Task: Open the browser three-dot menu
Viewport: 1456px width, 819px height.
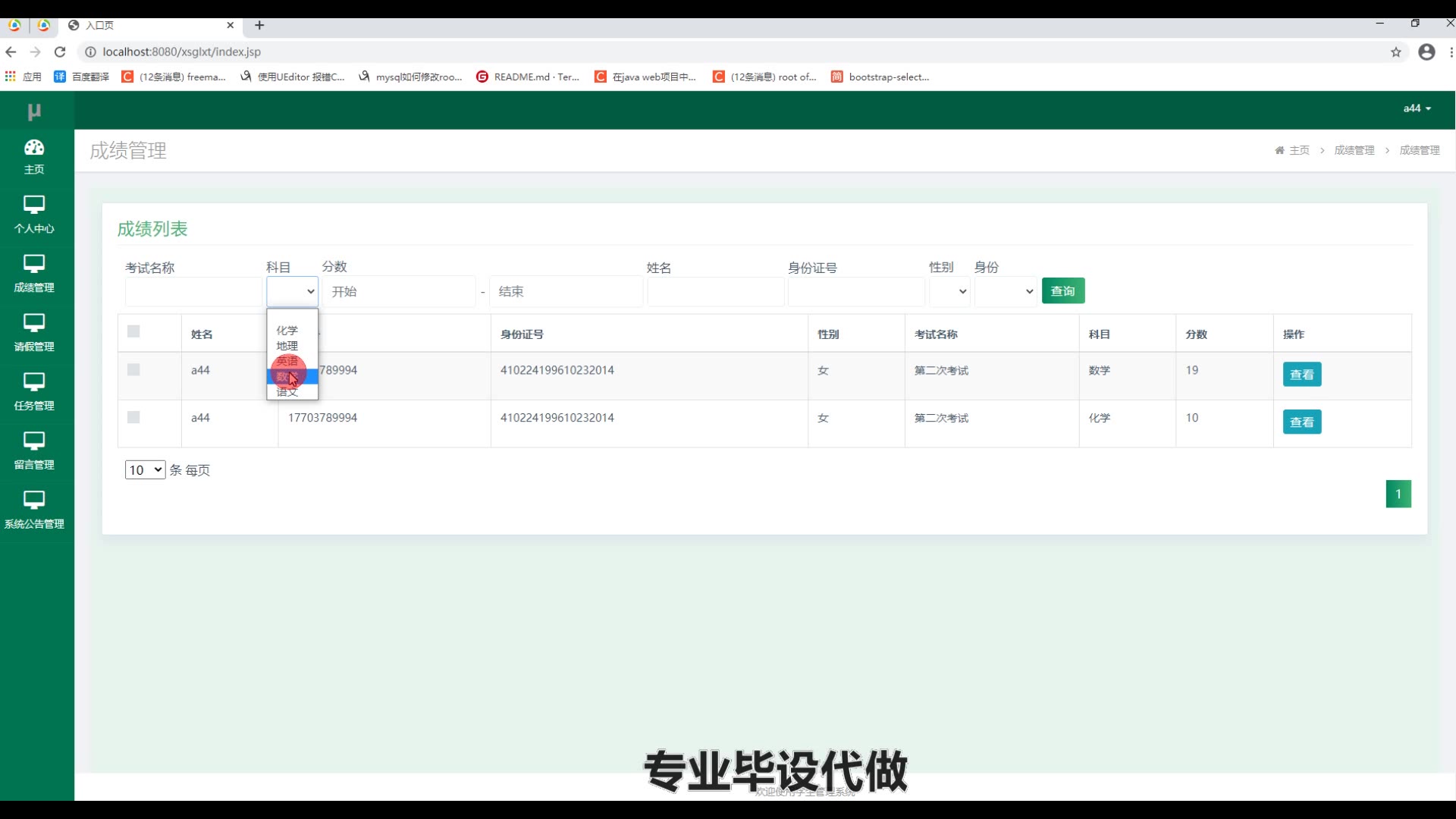Action: coord(1451,52)
